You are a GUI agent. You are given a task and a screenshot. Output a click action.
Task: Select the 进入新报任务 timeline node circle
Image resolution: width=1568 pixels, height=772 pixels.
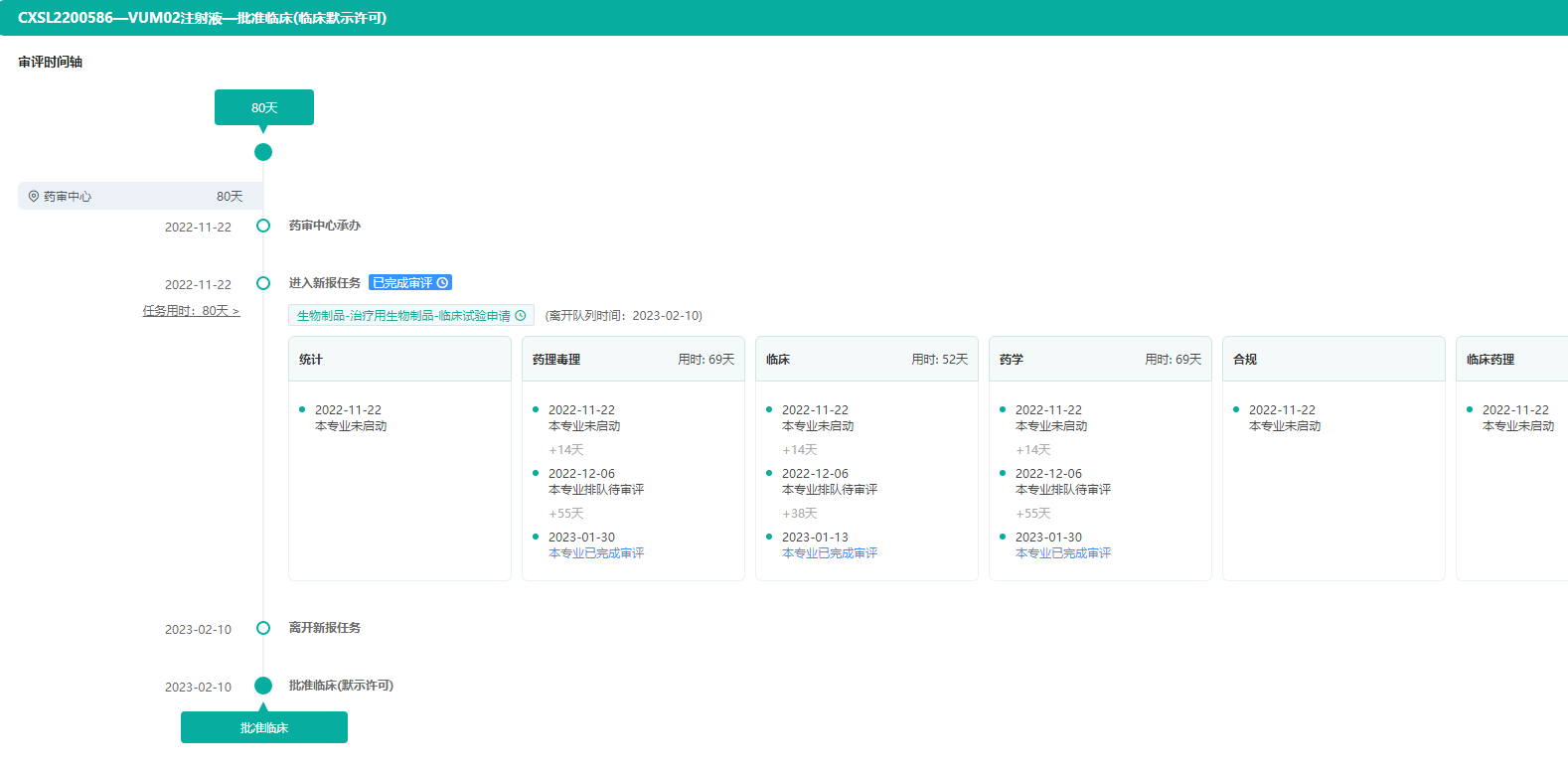point(263,283)
